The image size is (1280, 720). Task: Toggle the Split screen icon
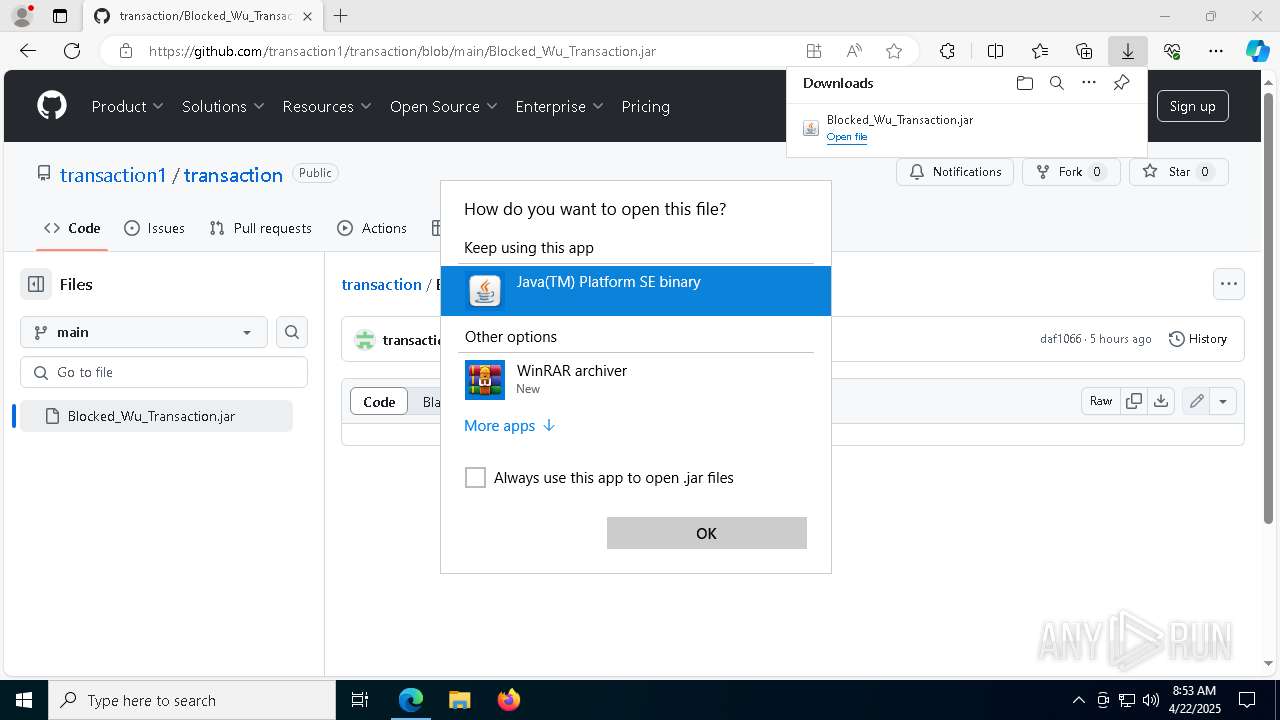click(x=995, y=51)
